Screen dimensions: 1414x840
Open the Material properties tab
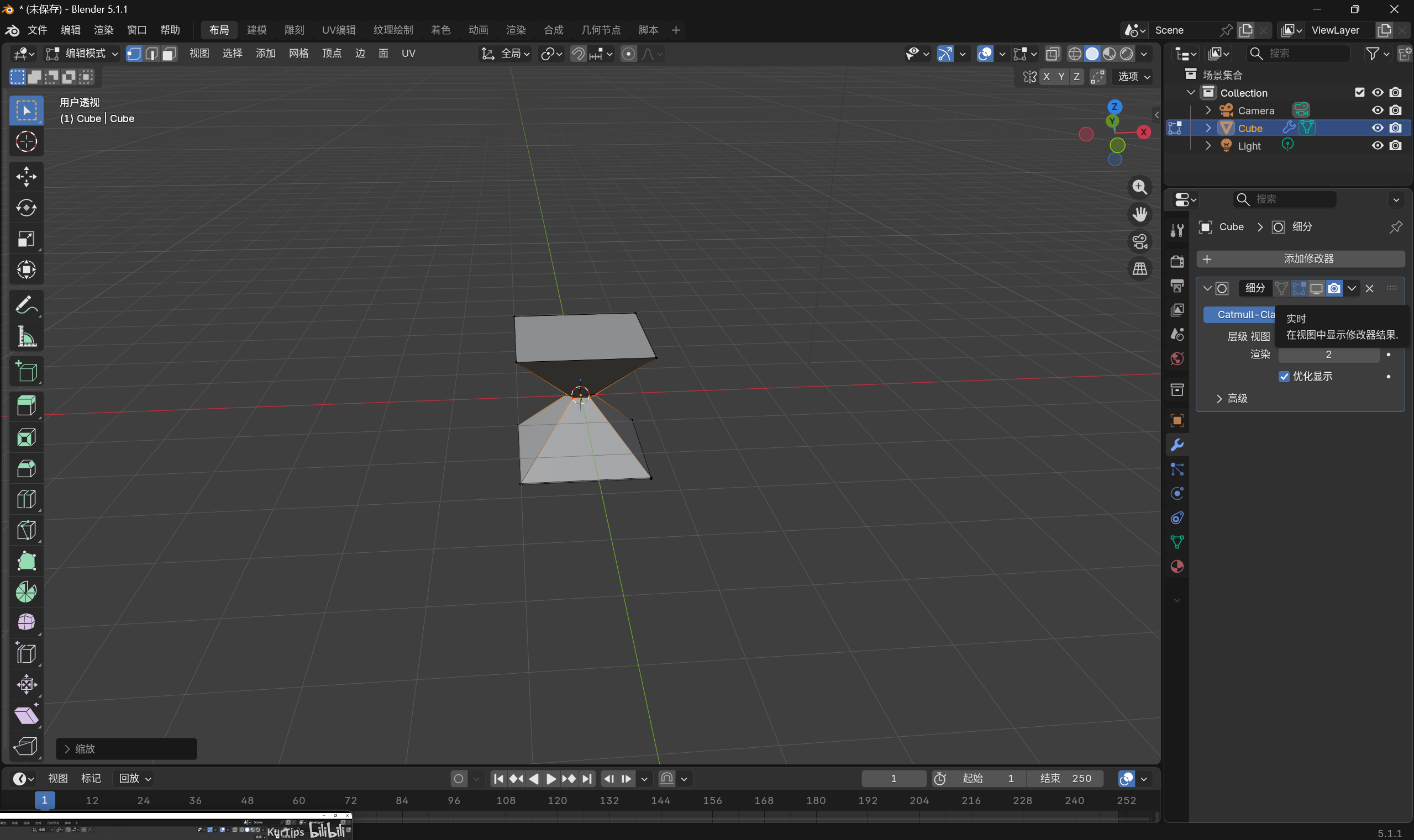(x=1177, y=566)
